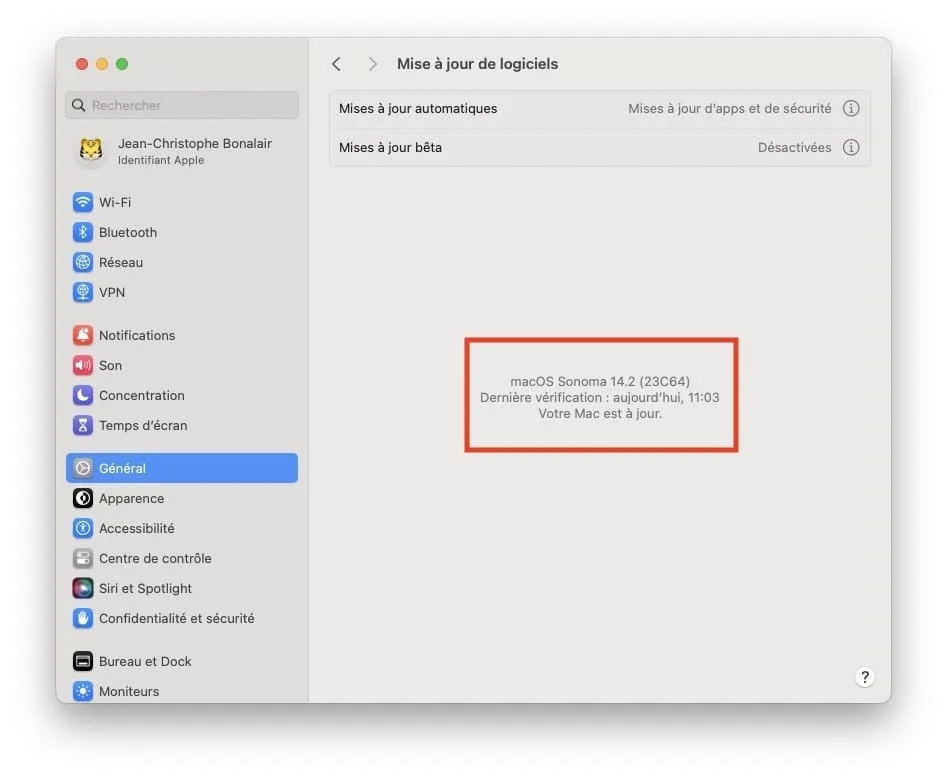The width and height of the screenshot is (947, 777).
Task: Click the help question mark button
Action: (x=865, y=677)
